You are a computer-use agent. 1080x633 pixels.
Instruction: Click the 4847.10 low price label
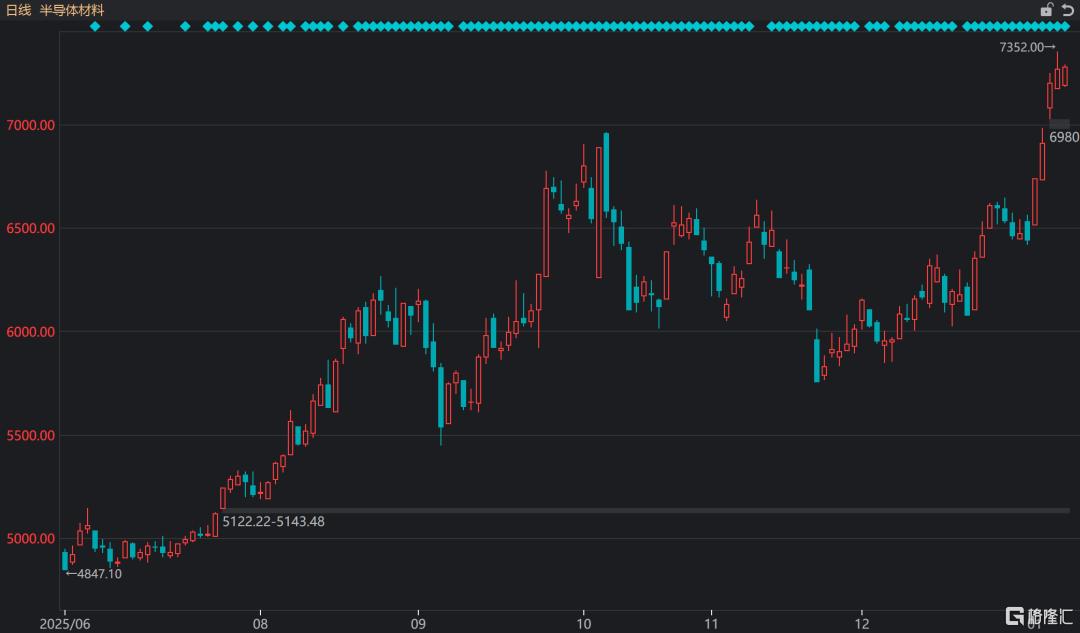pyautogui.click(x=94, y=574)
